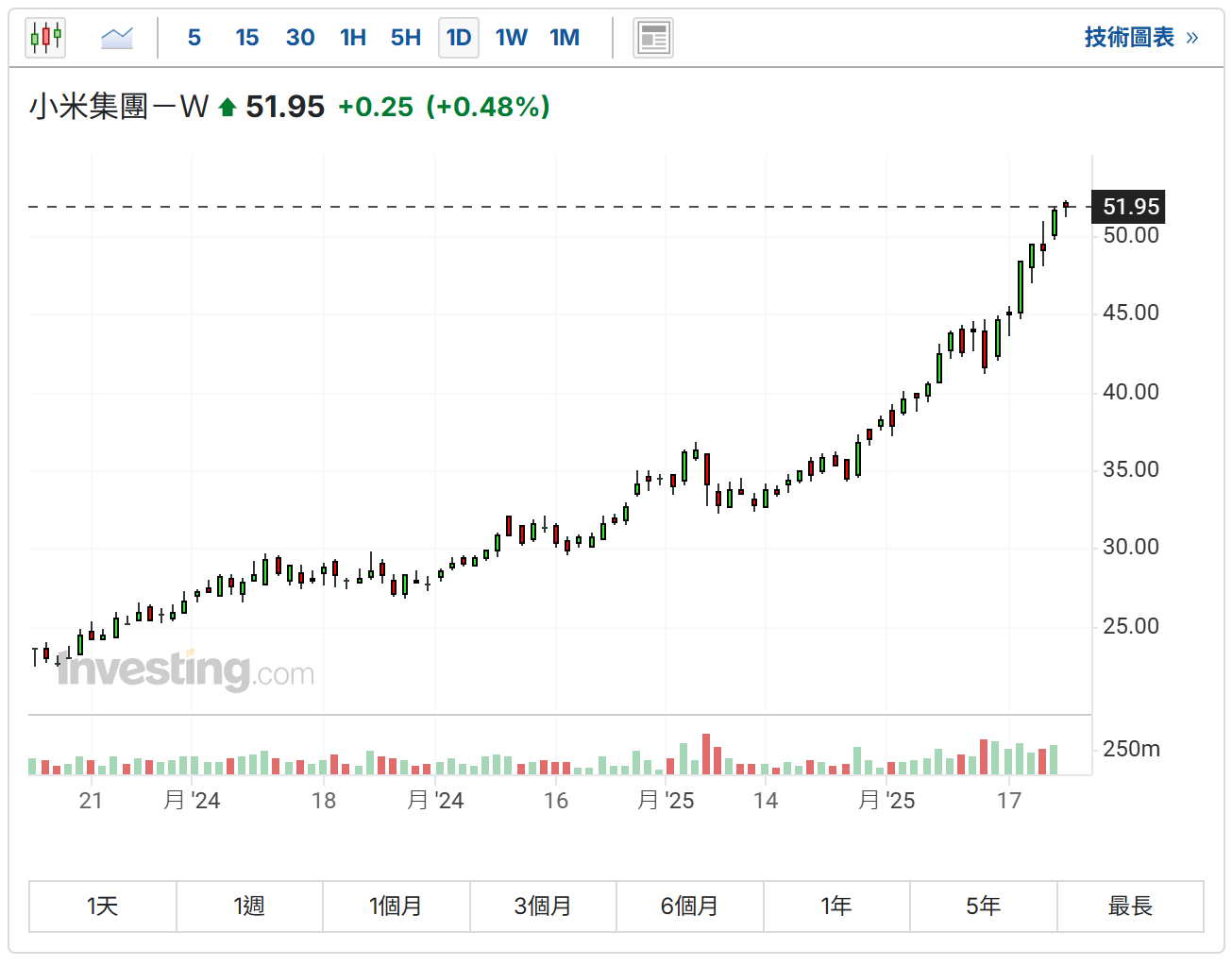Click the 50.00 price axis label
Image resolution: width=1232 pixels, height=966 pixels.
coord(1131,236)
